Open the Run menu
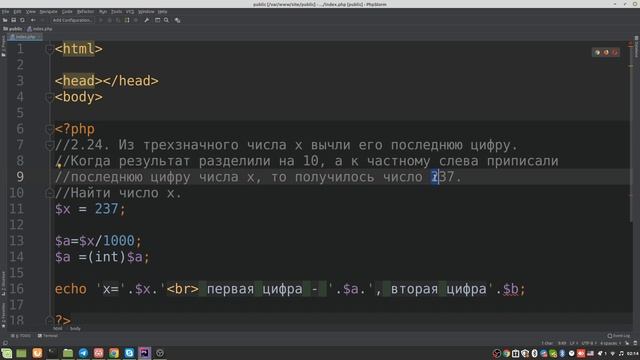The image size is (640, 360). coord(103,11)
